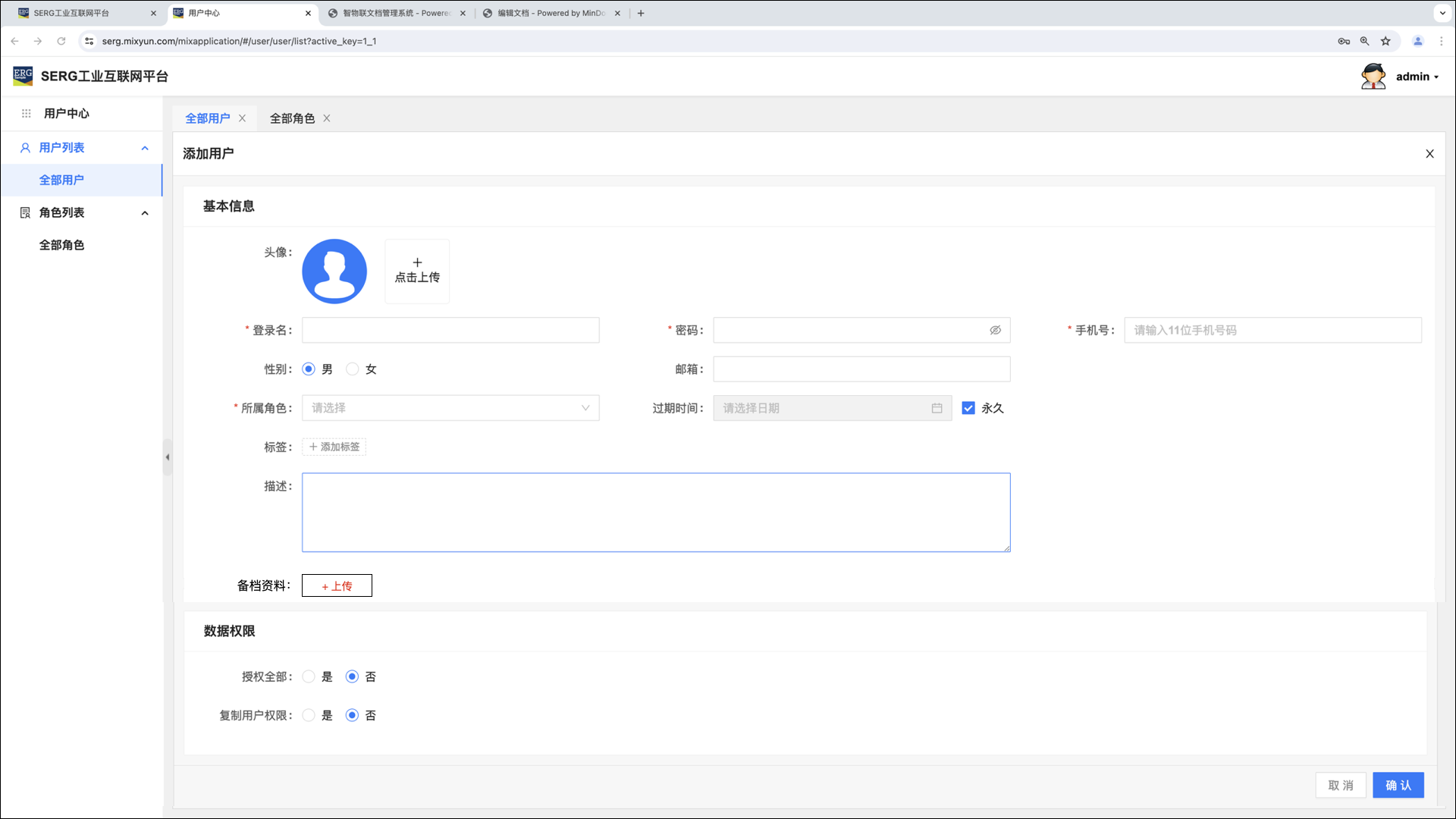Select 是 for 授权全部
The height and width of the screenshot is (819, 1456).
pyautogui.click(x=309, y=676)
